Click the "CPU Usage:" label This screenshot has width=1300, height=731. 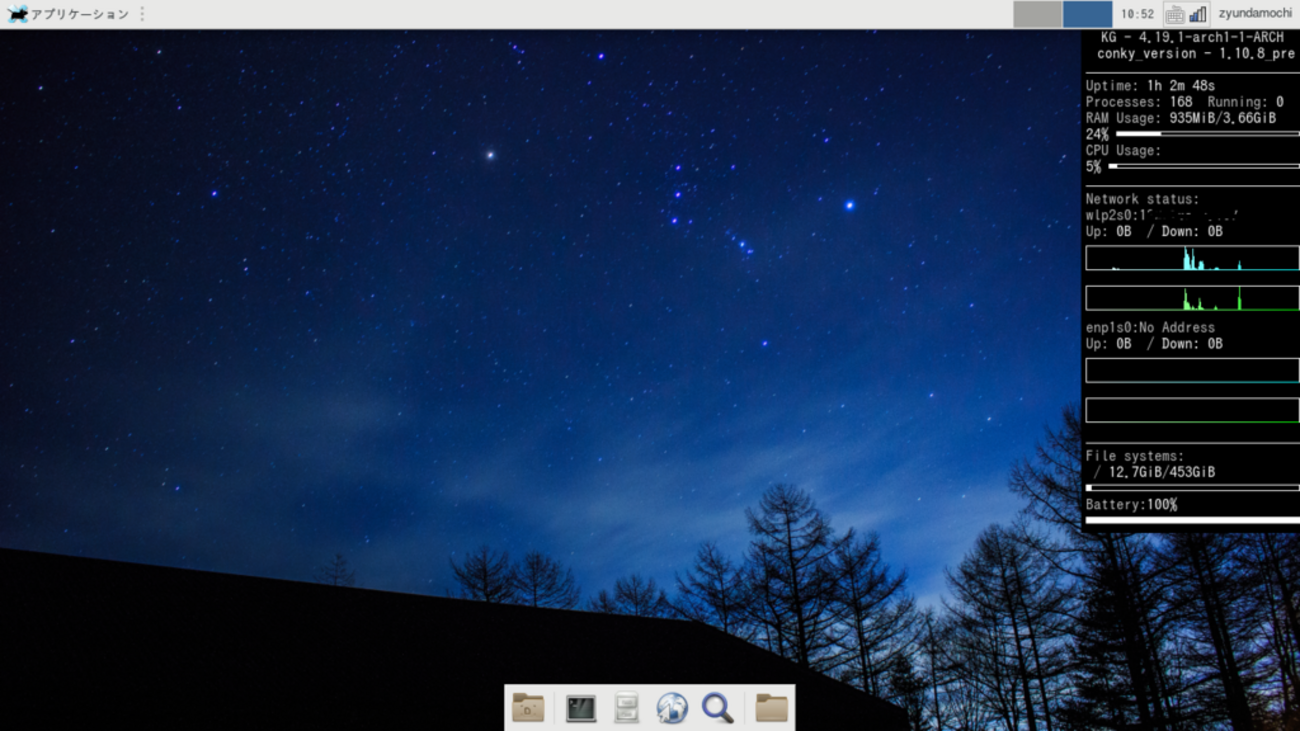[1123, 150]
